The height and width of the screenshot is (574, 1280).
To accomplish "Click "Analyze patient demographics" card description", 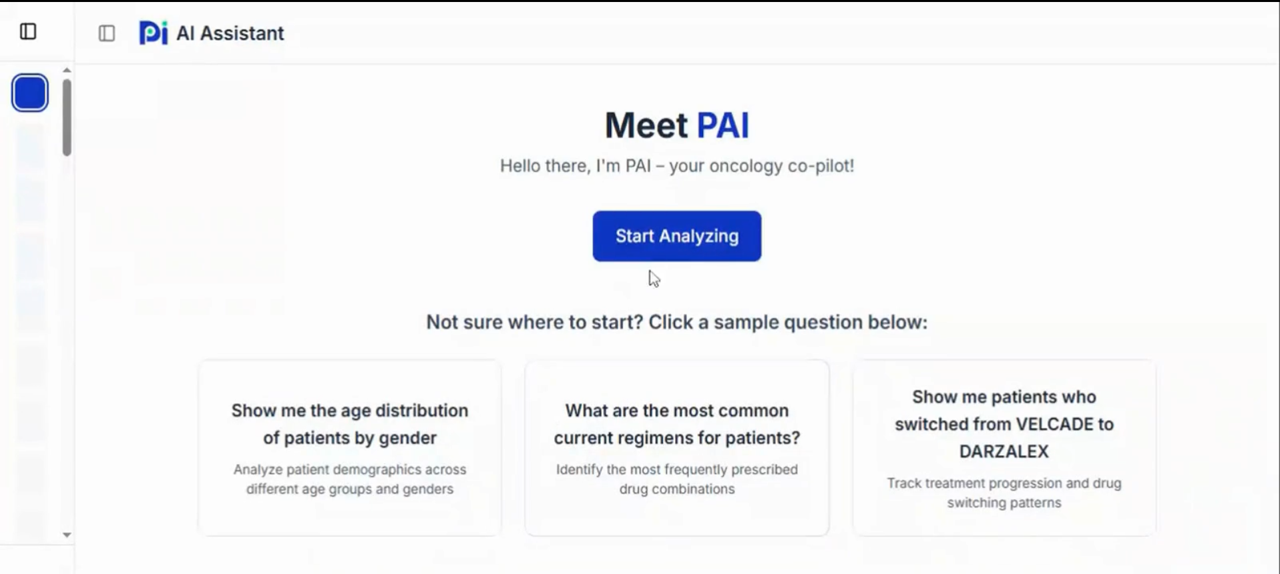I will [349, 479].
